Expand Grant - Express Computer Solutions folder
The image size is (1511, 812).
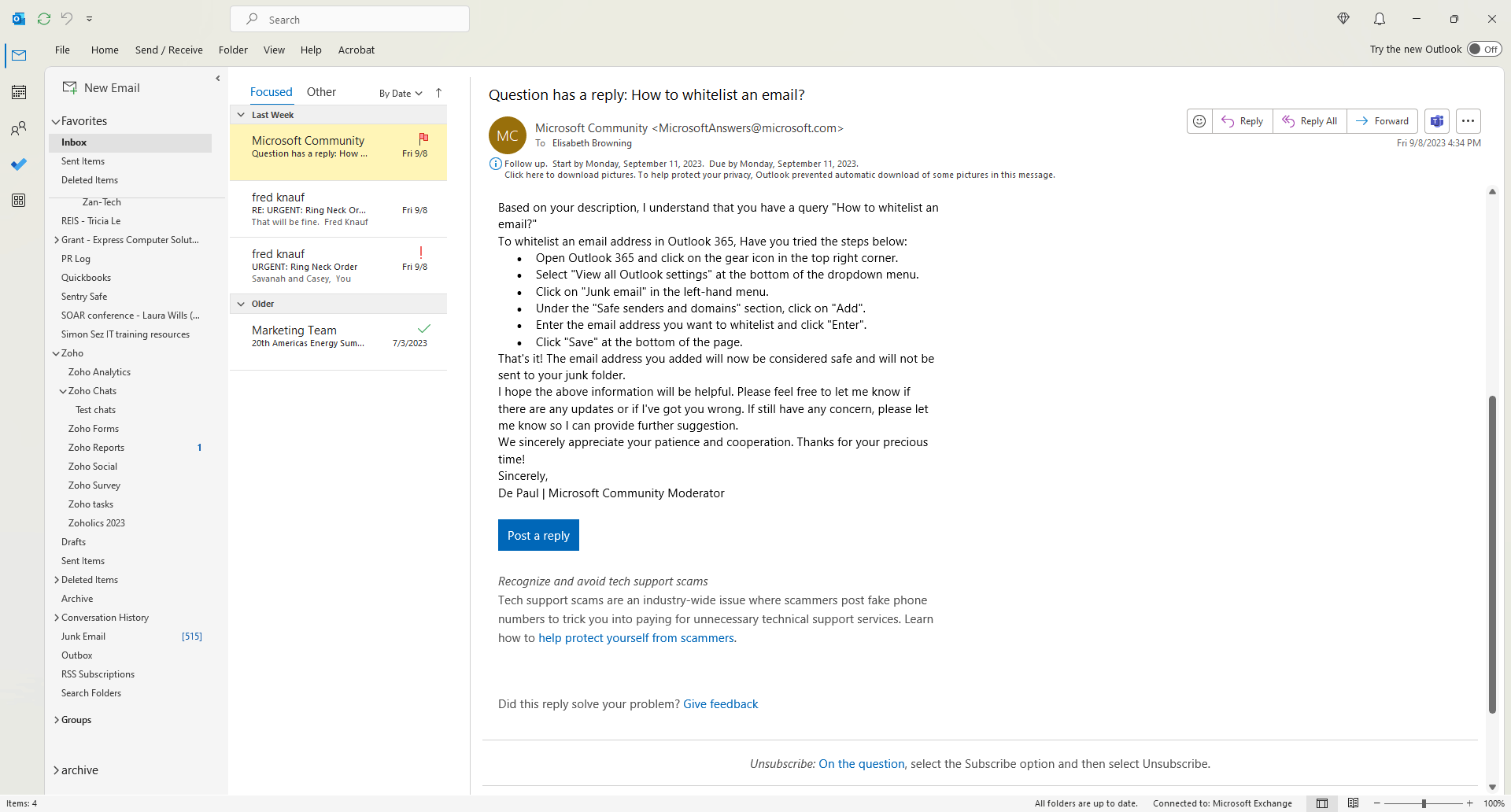tap(57, 240)
